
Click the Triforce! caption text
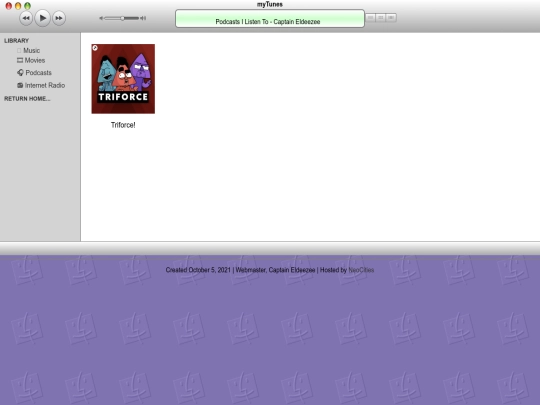click(x=123, y=125)
